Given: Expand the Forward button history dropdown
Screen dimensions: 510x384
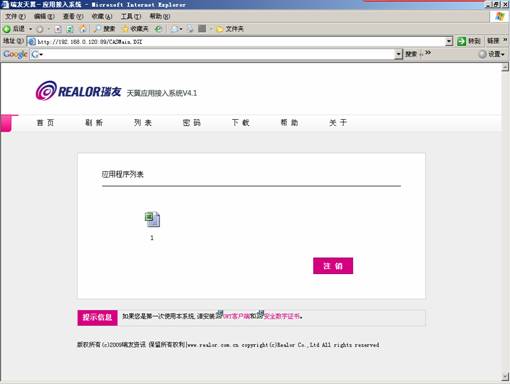Looking at the screenshot, I should pos(49,29).
